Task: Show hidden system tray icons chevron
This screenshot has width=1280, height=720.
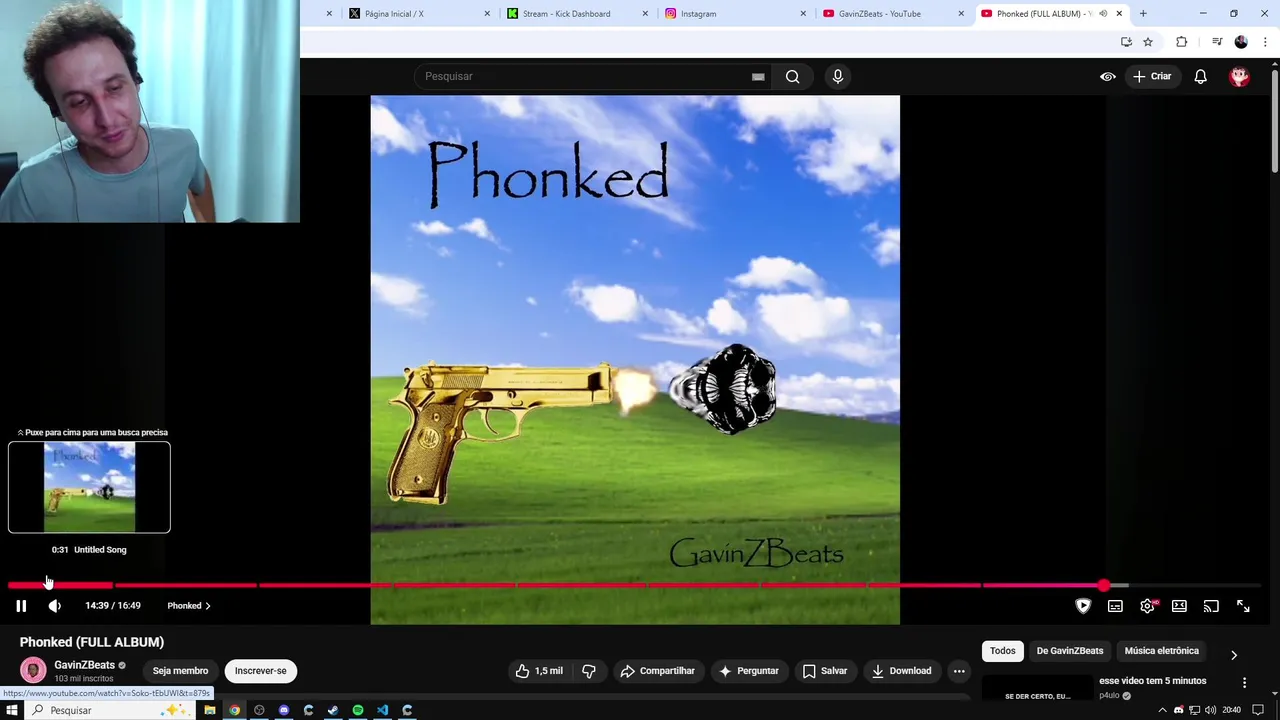Action: 1162,711
